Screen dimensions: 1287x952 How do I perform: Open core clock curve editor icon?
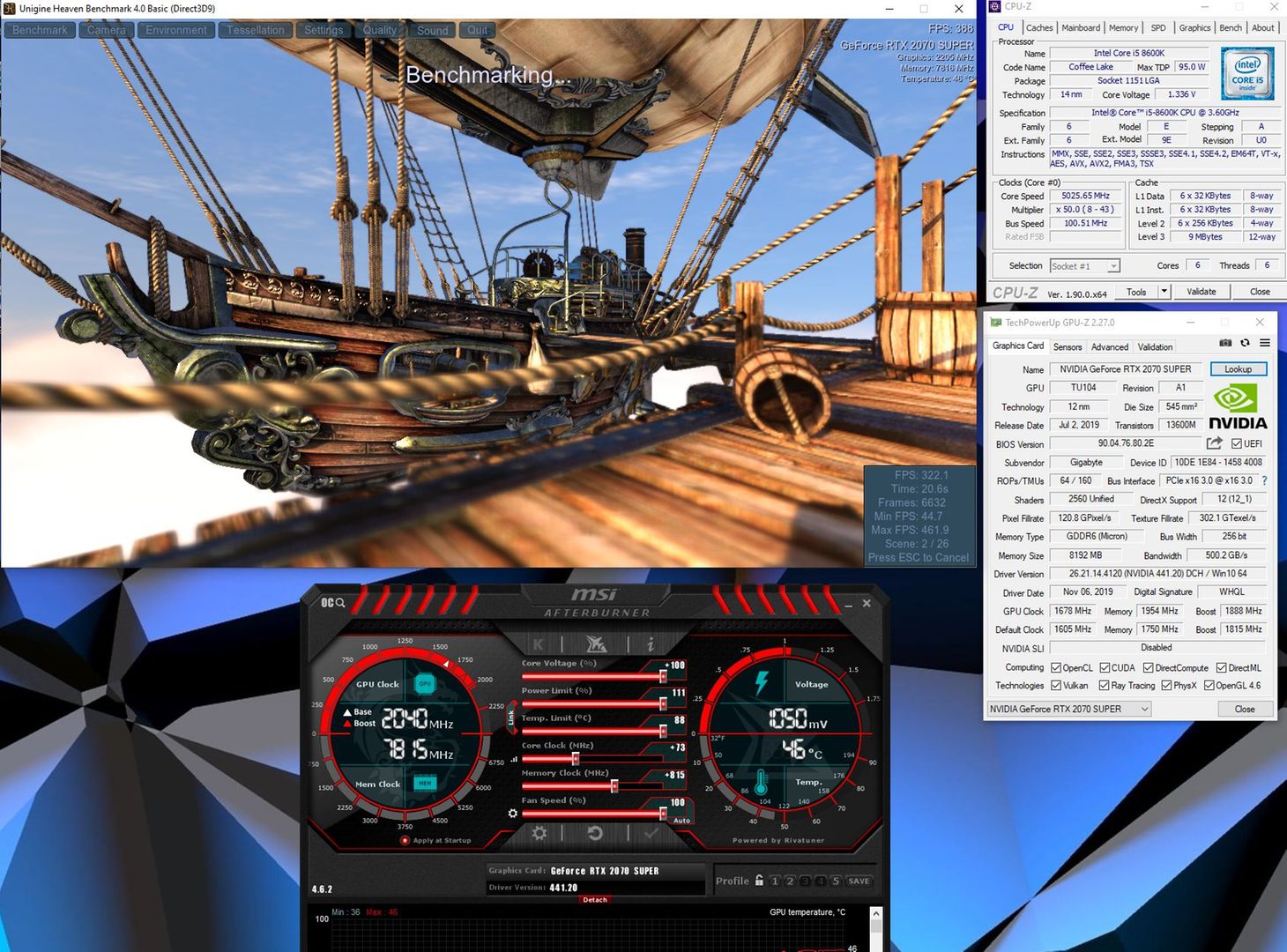[514, 759]
